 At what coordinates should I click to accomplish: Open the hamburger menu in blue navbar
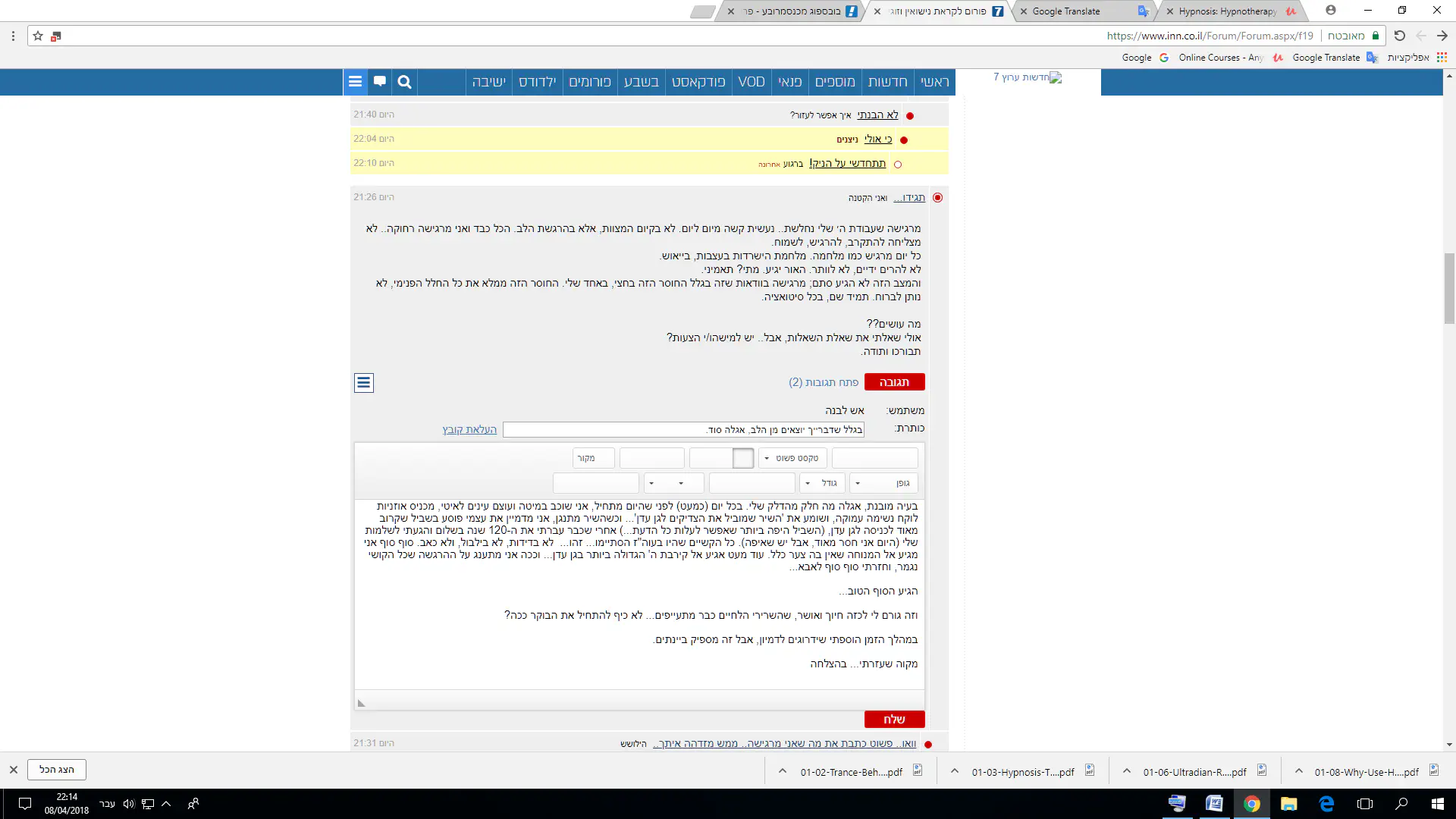[x=355, y=81]
